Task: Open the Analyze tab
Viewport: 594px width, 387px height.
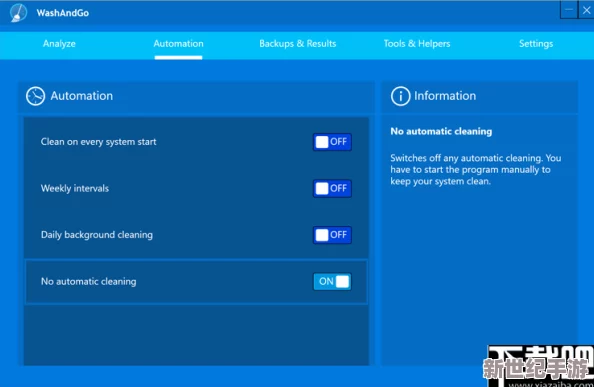Action: 59,44
